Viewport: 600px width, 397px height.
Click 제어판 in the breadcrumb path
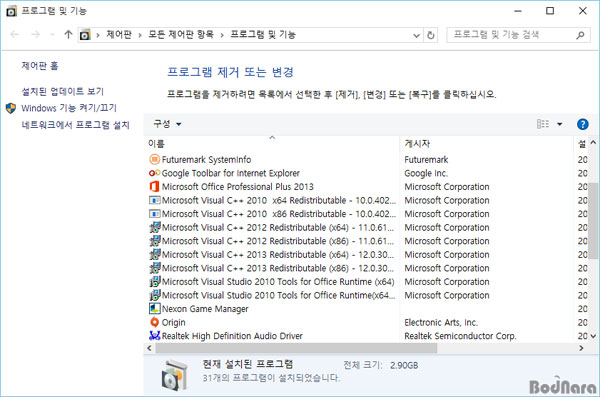click(119, 35)
